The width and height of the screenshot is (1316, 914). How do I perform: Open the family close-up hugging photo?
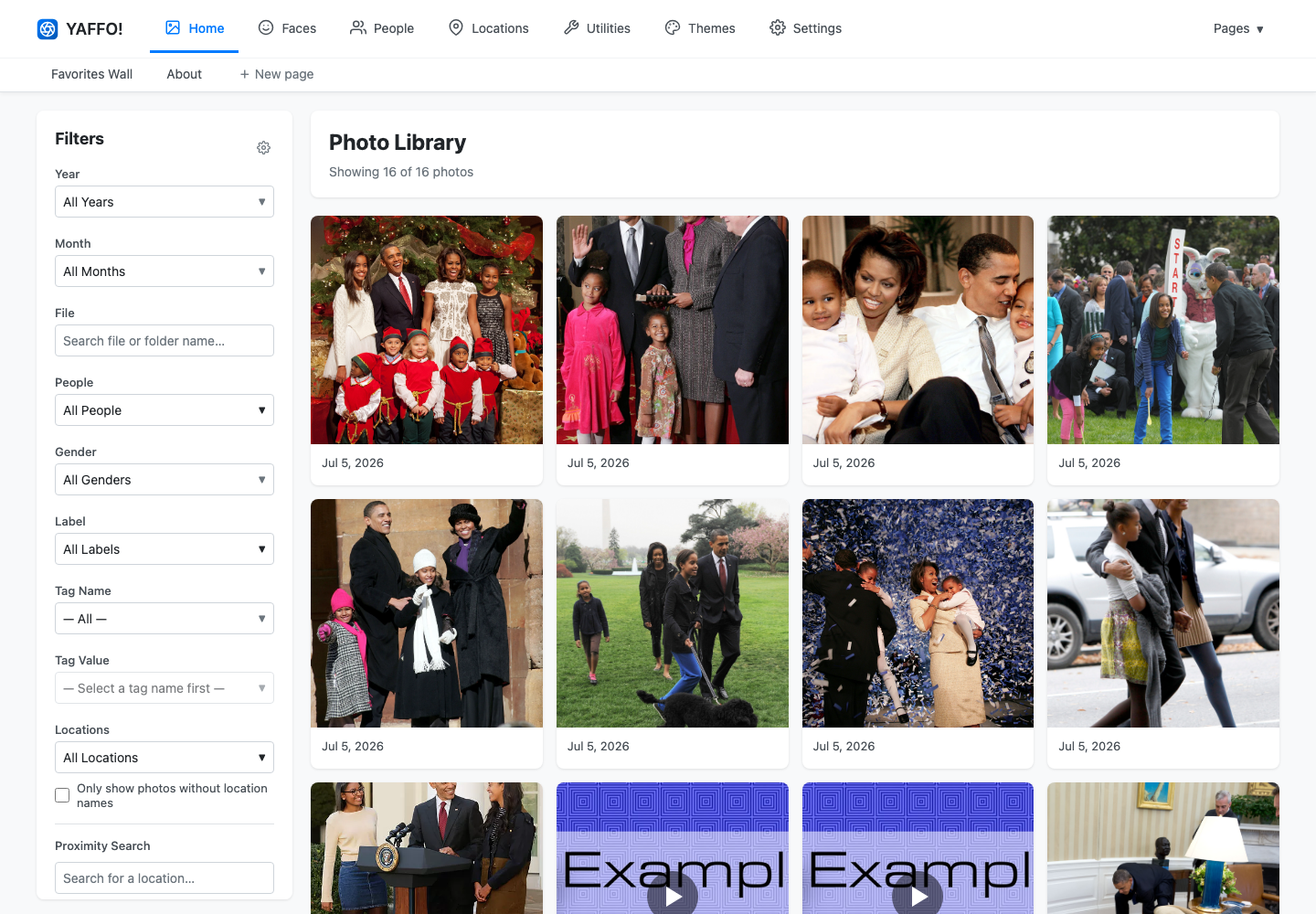(918, 330)
